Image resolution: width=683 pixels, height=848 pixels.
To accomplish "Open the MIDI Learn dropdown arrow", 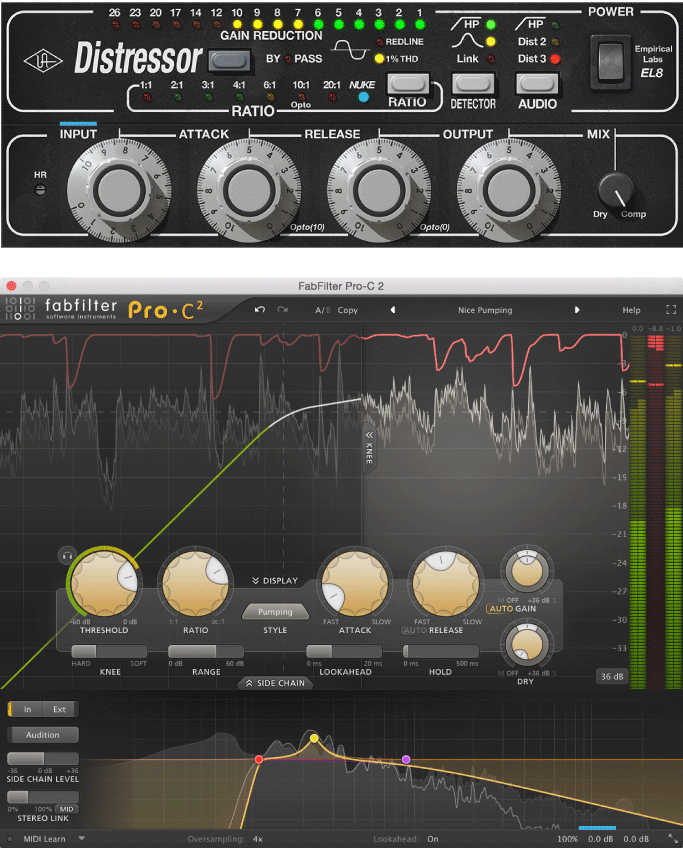I will pyautogui.click(x=82, y=839).
